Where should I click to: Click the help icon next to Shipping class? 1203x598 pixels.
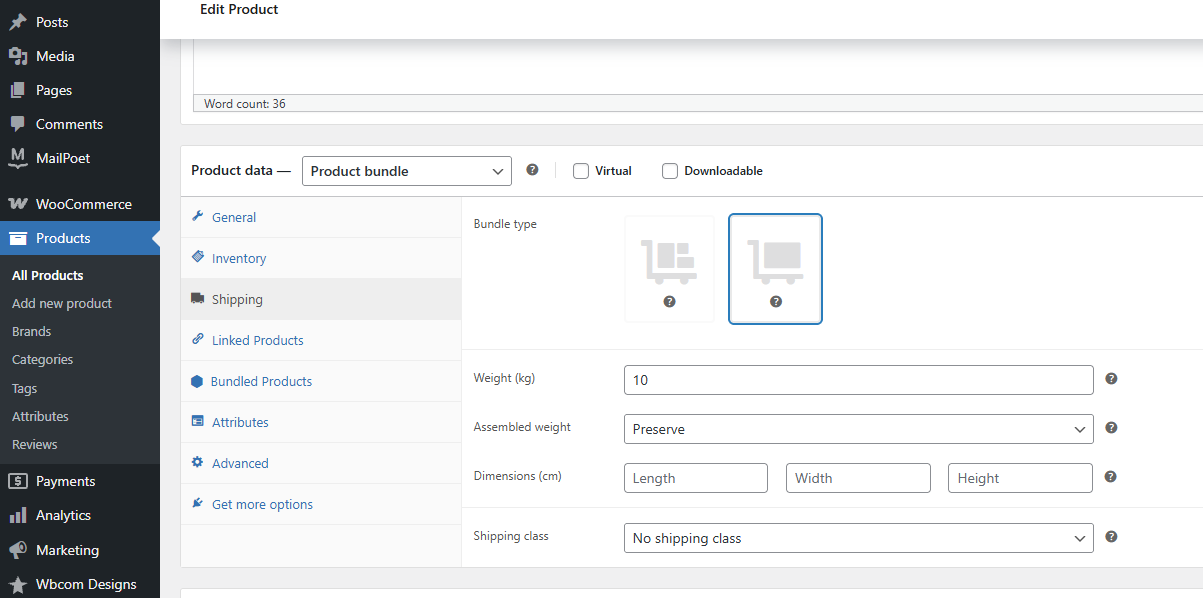coord(1110,537)
